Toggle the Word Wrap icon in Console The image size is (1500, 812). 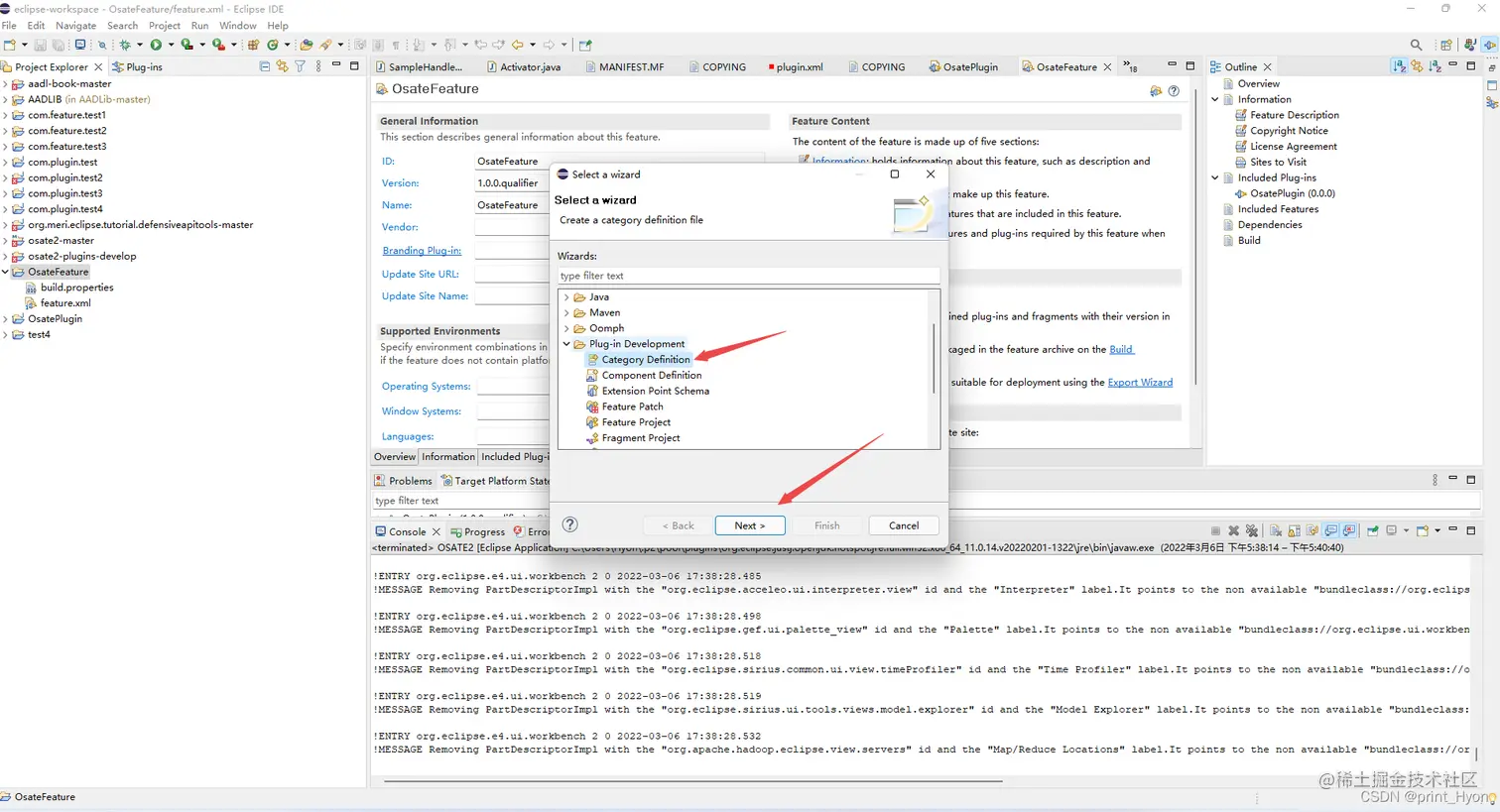click(1312, 530)
